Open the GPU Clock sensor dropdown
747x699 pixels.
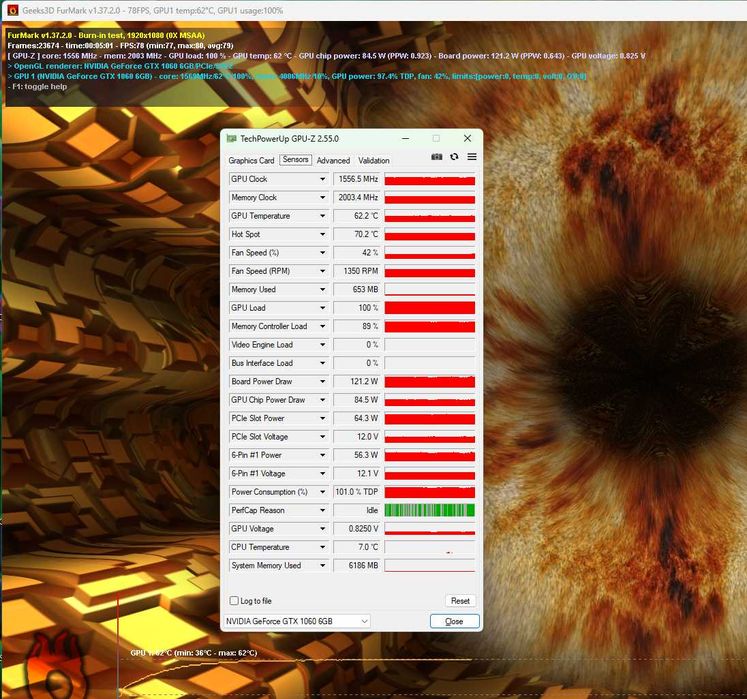point(323,179)
